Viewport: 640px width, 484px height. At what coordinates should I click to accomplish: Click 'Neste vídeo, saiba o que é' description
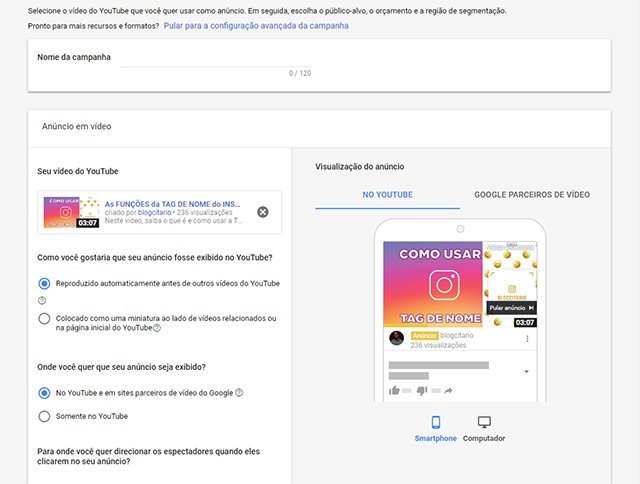[173, 221]
